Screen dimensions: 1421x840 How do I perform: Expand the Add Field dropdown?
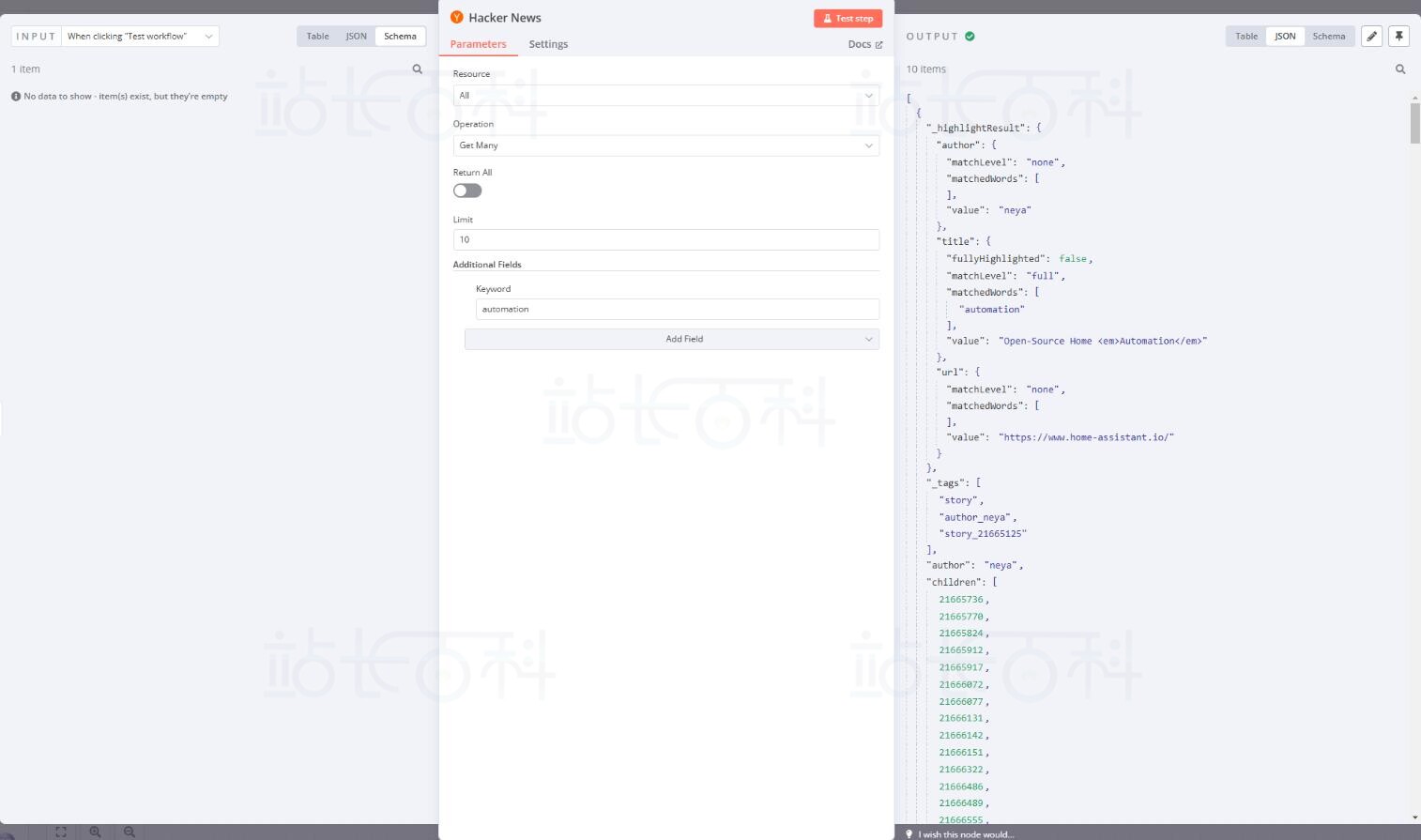(x=672, y=339)
